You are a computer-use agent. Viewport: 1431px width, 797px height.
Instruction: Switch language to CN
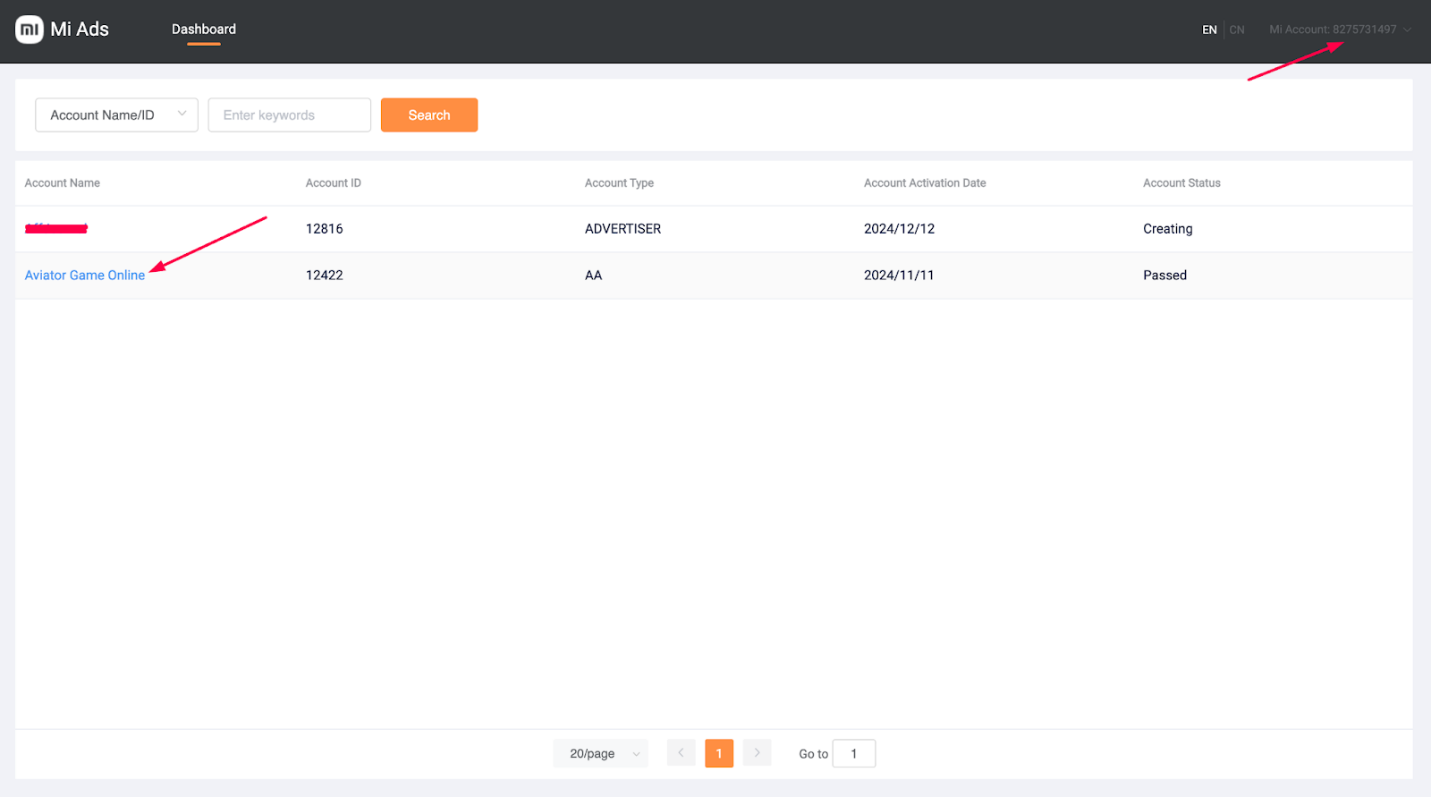[x=1237, y=30]
